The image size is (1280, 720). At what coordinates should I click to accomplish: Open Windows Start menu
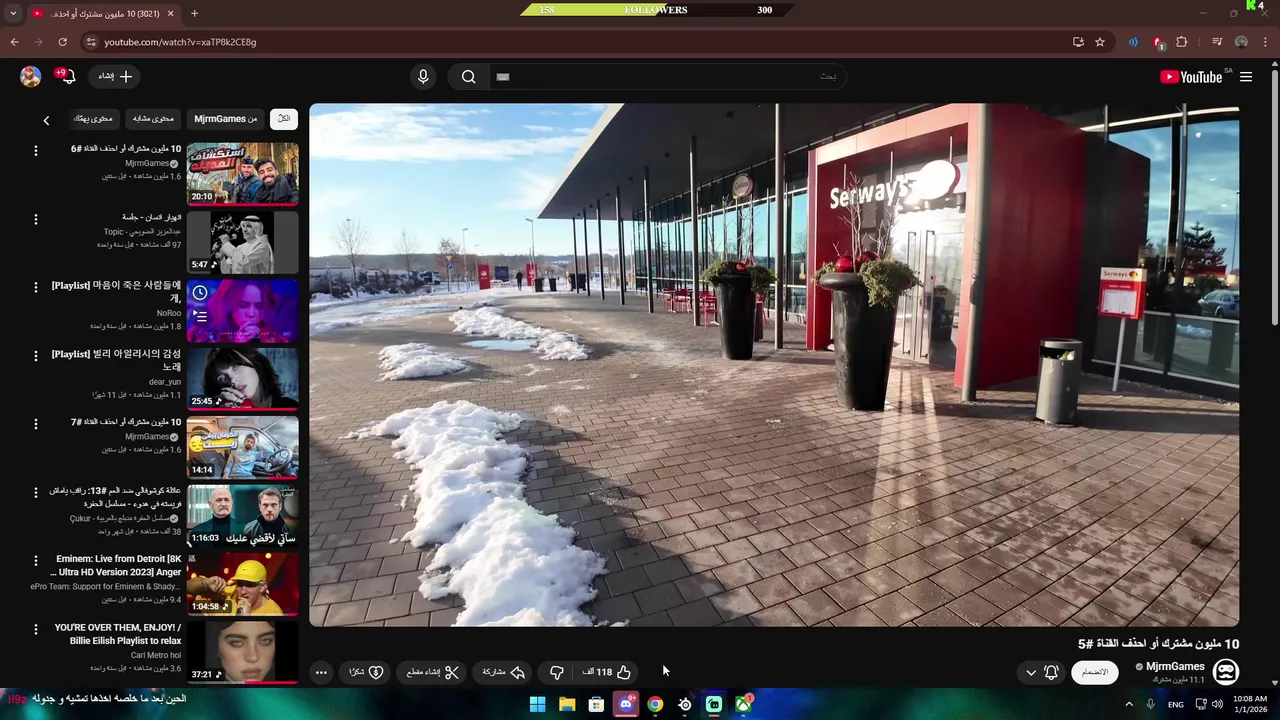[537, 704]
